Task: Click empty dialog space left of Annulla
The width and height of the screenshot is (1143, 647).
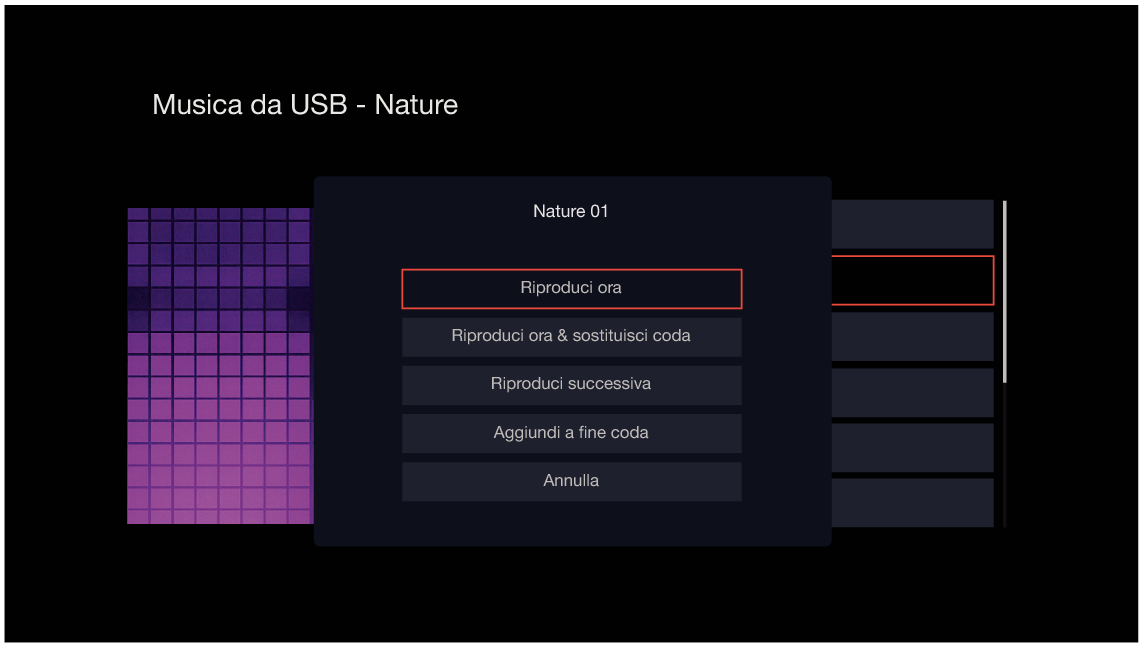Action: [358, 481]
